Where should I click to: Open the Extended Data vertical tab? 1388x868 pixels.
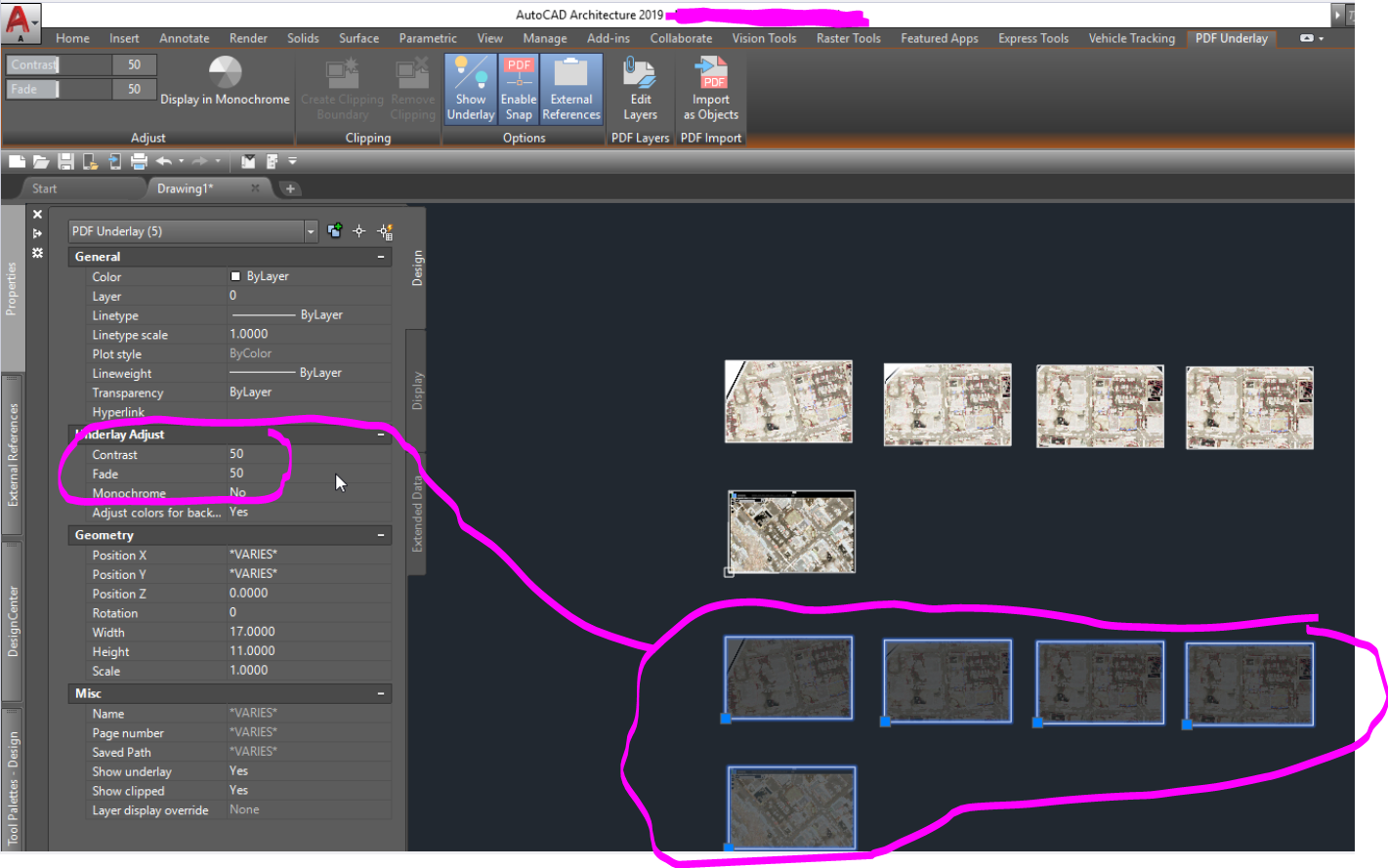pos(417,514)
